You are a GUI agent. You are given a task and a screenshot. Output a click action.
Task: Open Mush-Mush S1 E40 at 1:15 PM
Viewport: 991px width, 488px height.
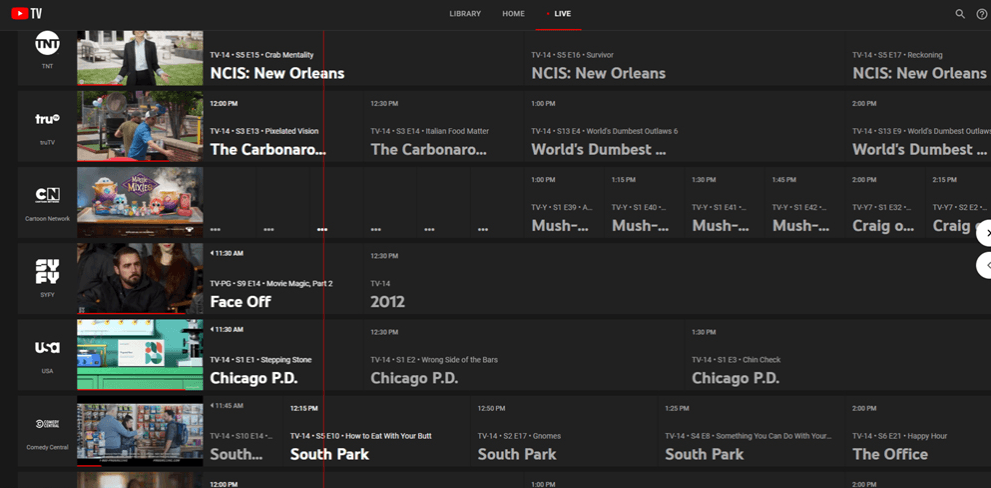(644, 202)
